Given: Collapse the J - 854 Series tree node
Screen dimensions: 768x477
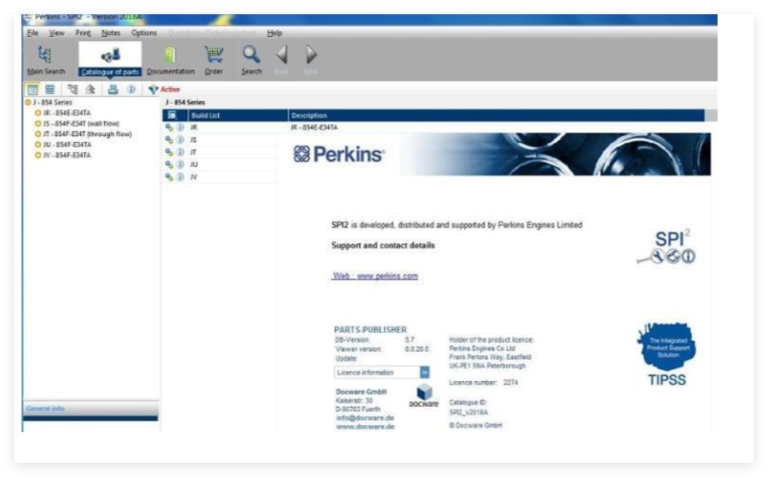Looking at the screenshot, I should (28, 102).
